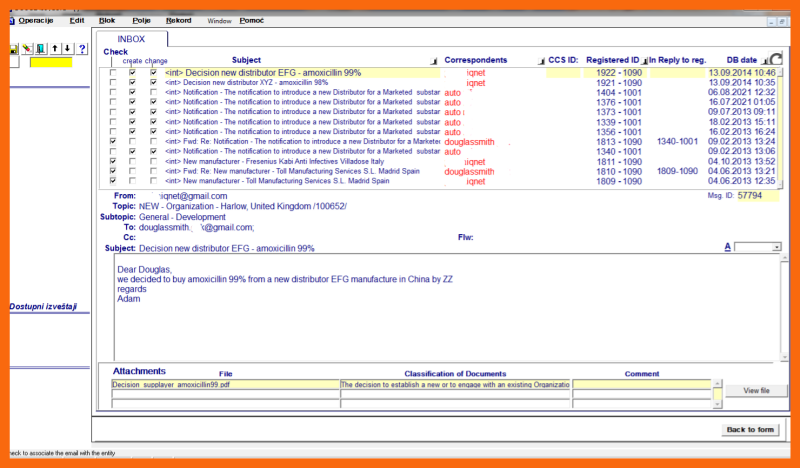
Task: Click the sort button next to Registered ID
Action: click(x=644, y=61)
